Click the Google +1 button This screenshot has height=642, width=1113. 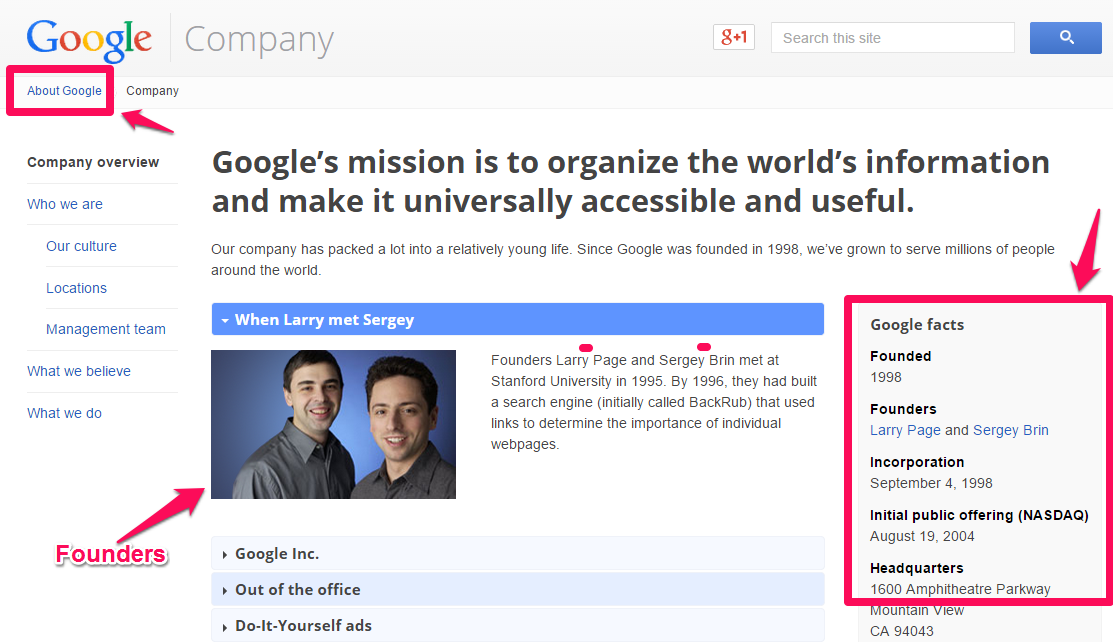pos(733,38)
